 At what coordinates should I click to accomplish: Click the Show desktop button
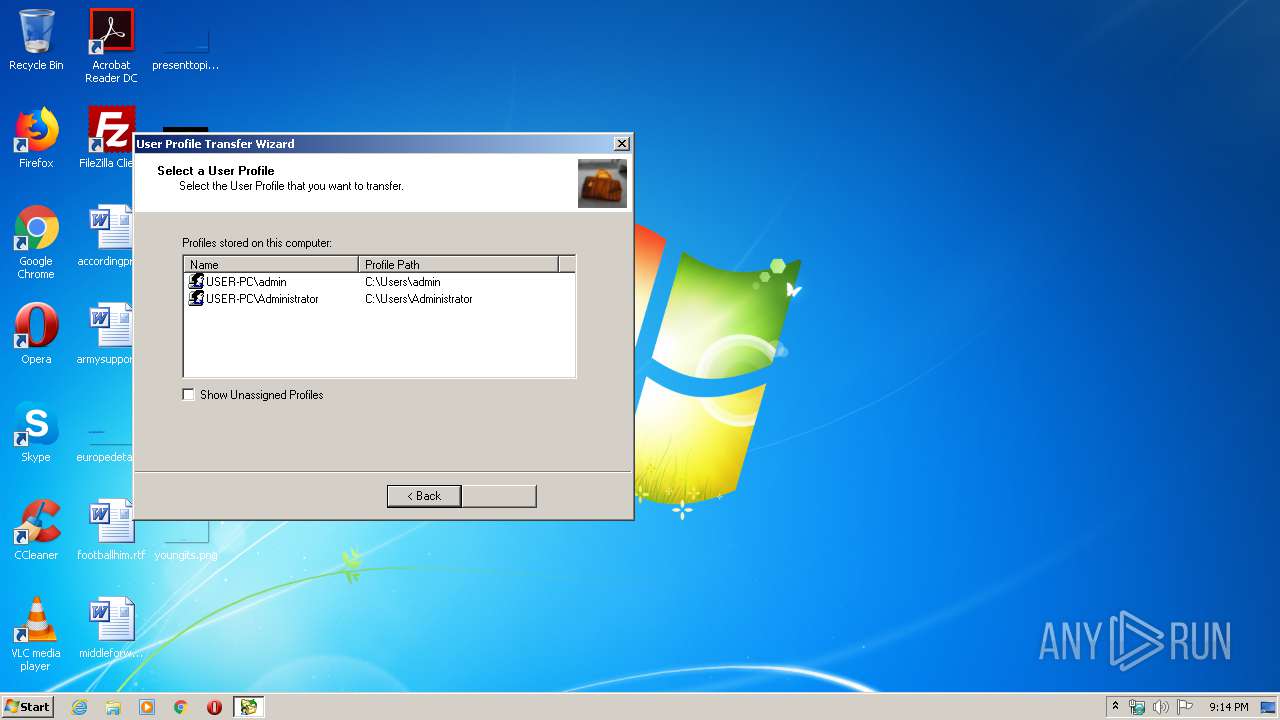point(1270,707)
